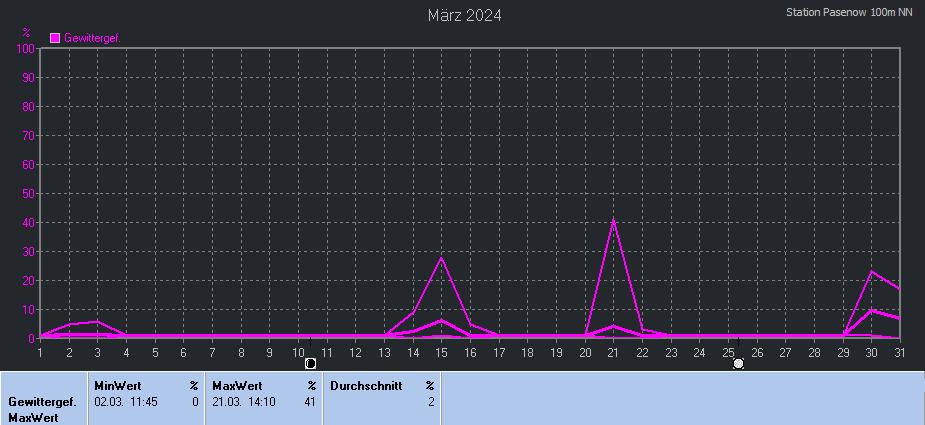Click the MinWert column header
This screenshot has height=425, width=925.
tap(117, 386)
